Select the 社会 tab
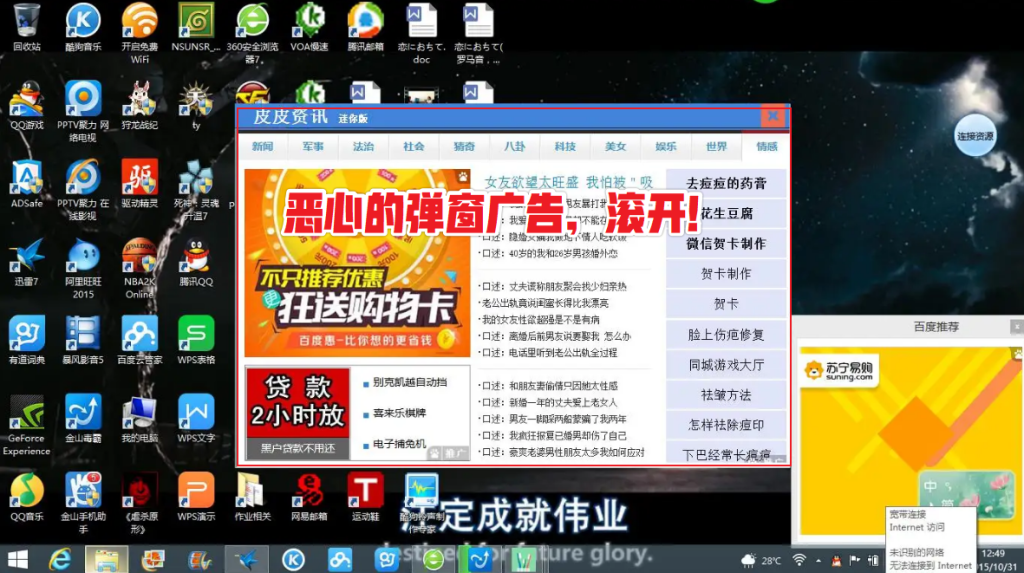The image size is (1024, 573). click(x=413, y=147)
